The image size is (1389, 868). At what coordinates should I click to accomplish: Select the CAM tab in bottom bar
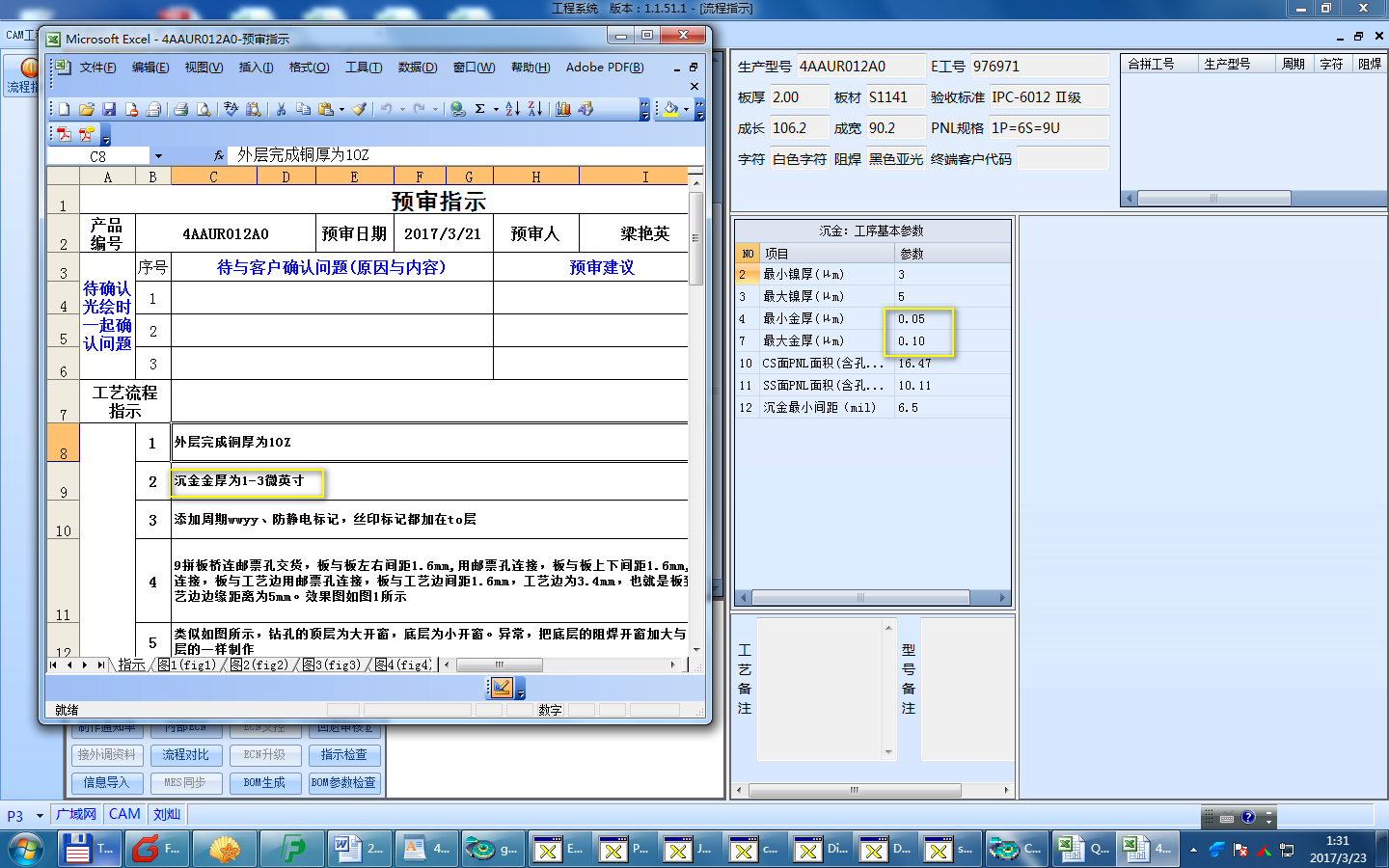click(x=124, y=815)
